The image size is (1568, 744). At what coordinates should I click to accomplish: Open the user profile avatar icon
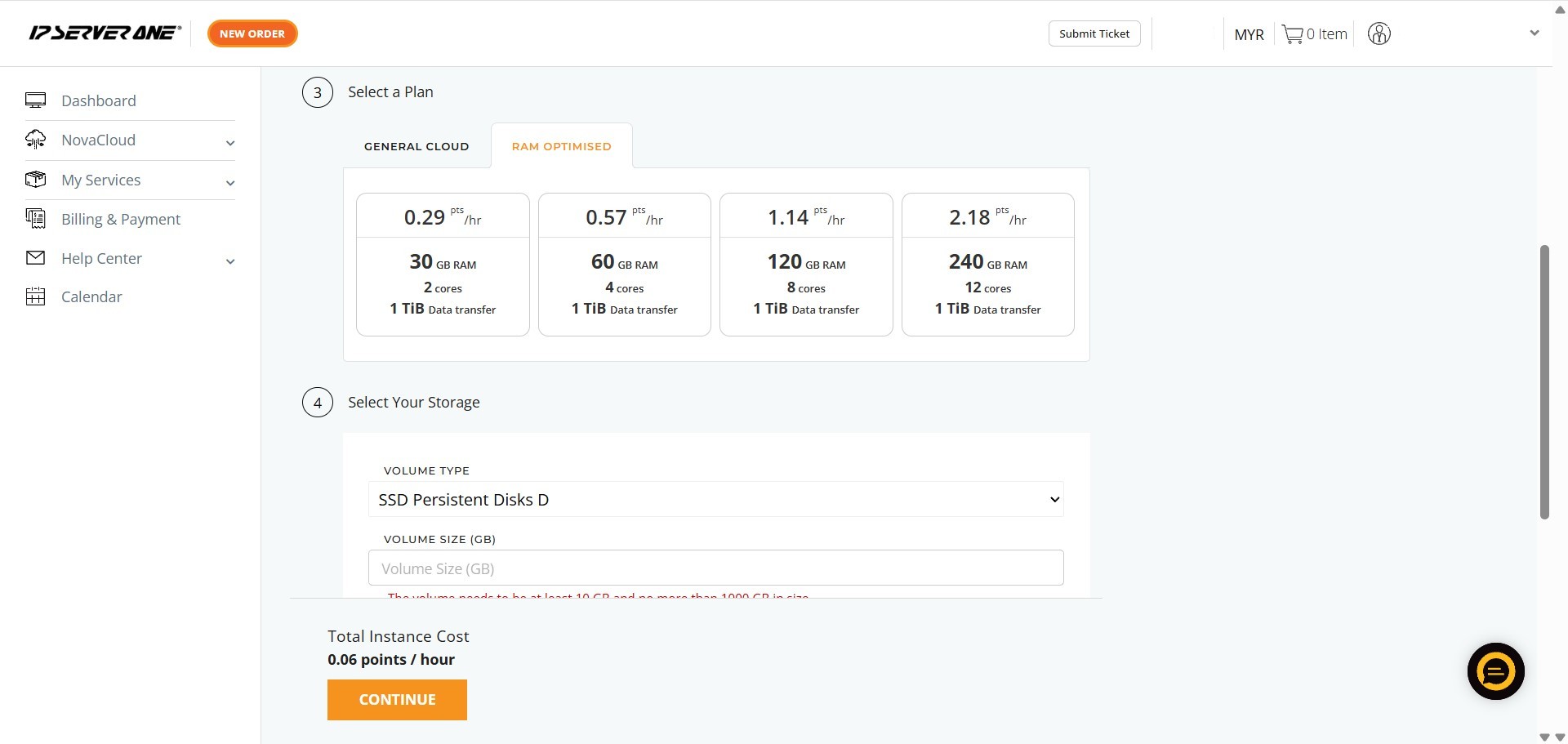click(x=1379, y=34)
